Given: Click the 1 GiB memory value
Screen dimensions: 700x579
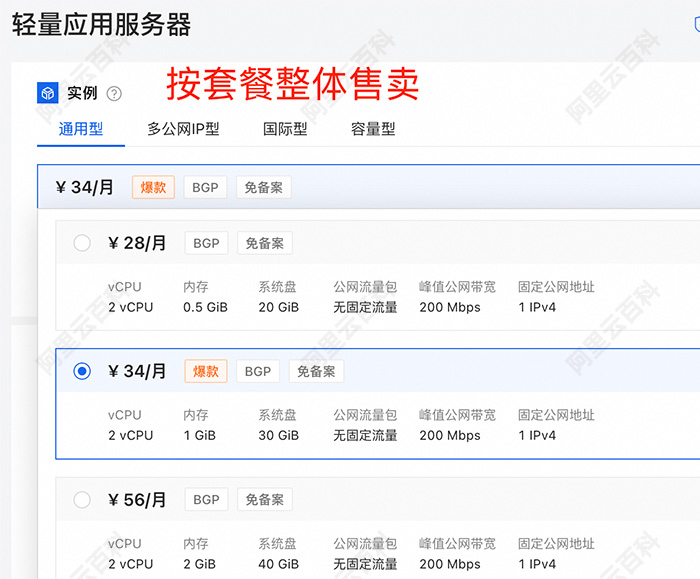Looking at the screenshot, I should click(x=200, y=435).
